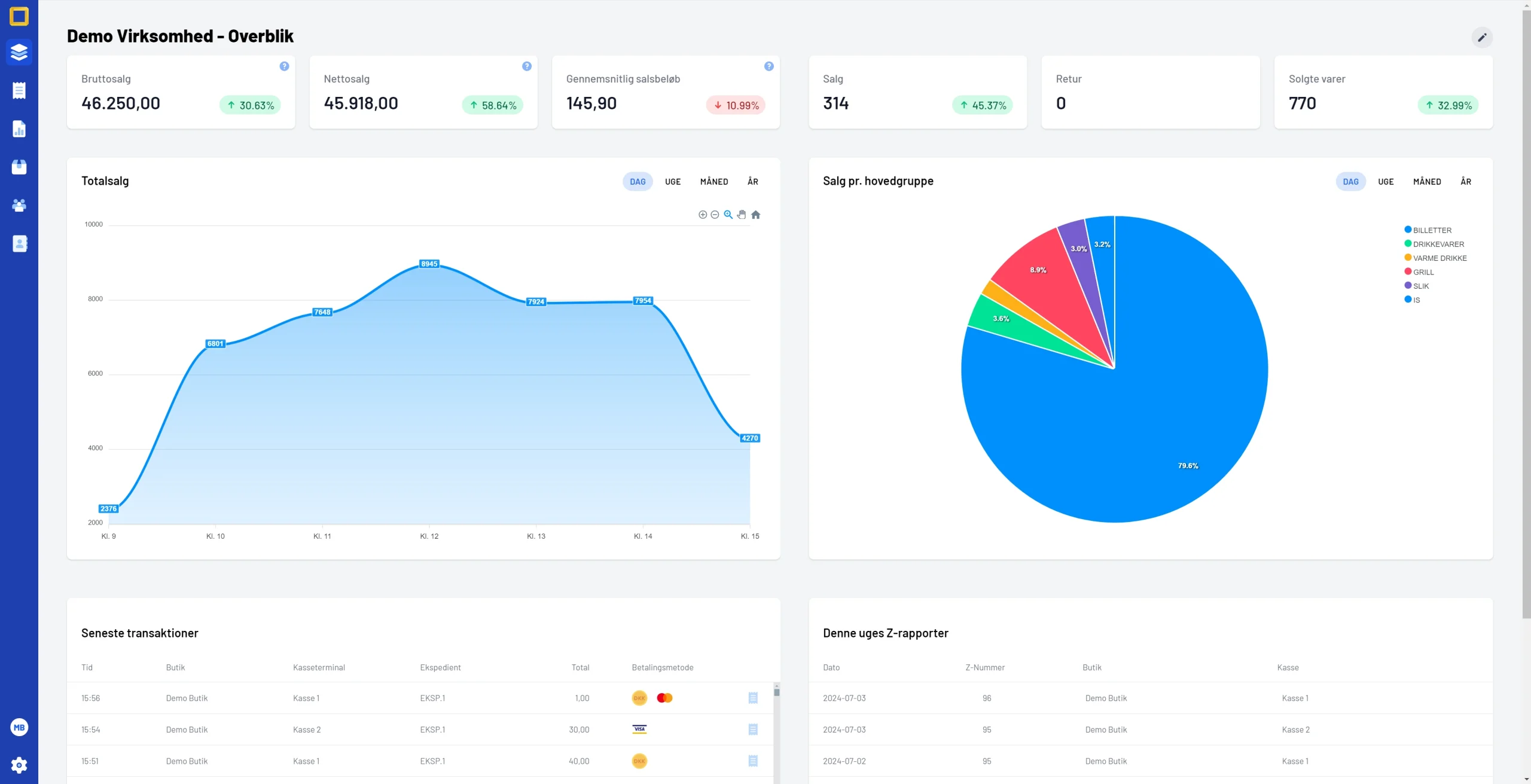Zoom in on the Totalsalg chart
Screen dimensions: 1531x784
(x=703, y=215)
